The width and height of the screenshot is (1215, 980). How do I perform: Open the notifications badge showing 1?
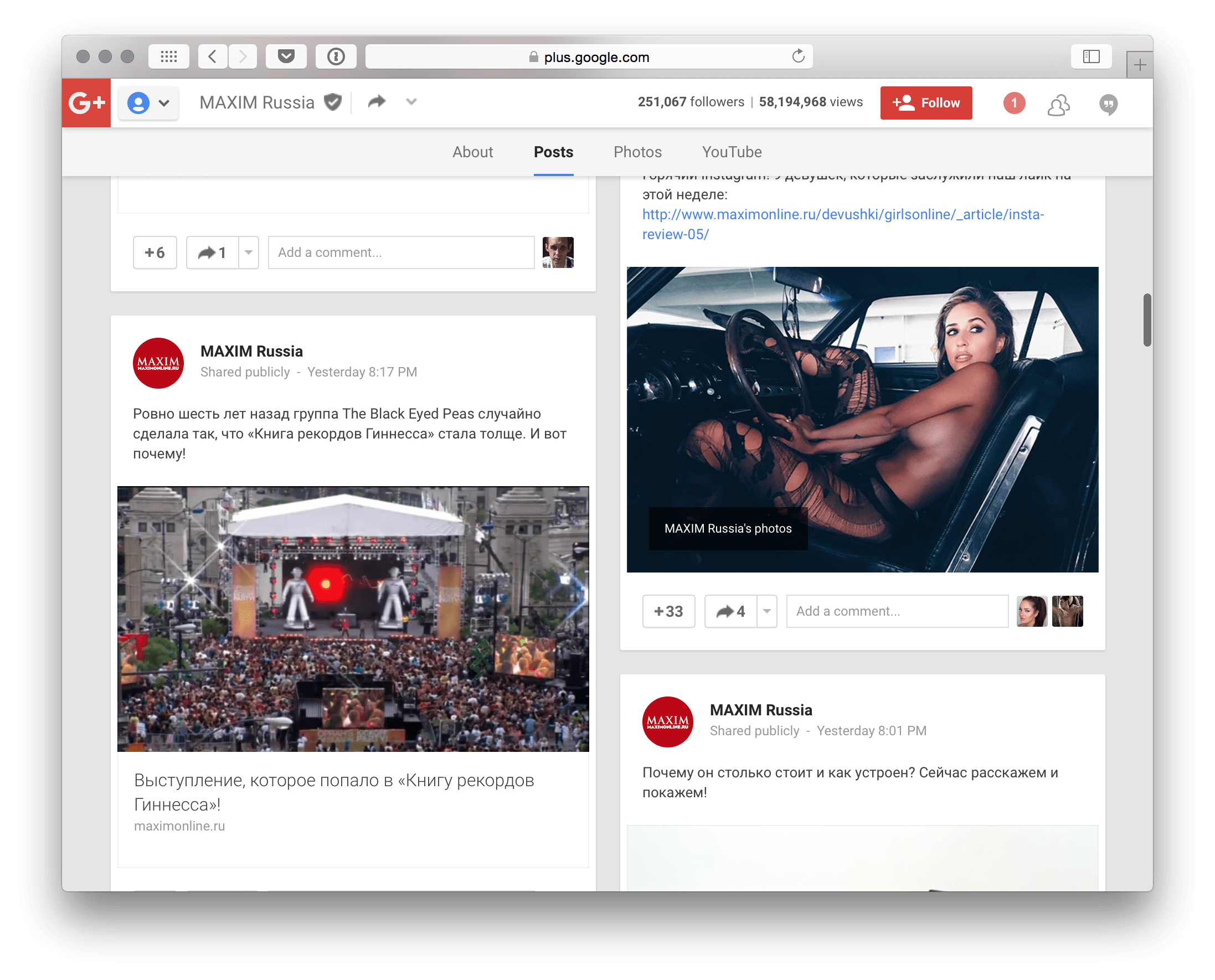(1014, 103)
